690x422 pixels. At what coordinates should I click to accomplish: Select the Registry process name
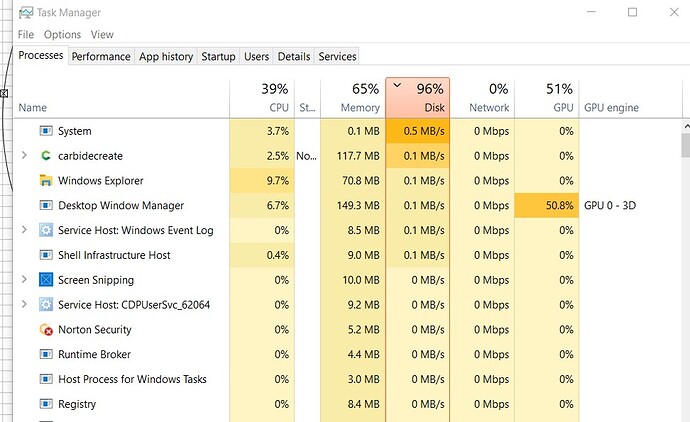(x=77, y=404)
